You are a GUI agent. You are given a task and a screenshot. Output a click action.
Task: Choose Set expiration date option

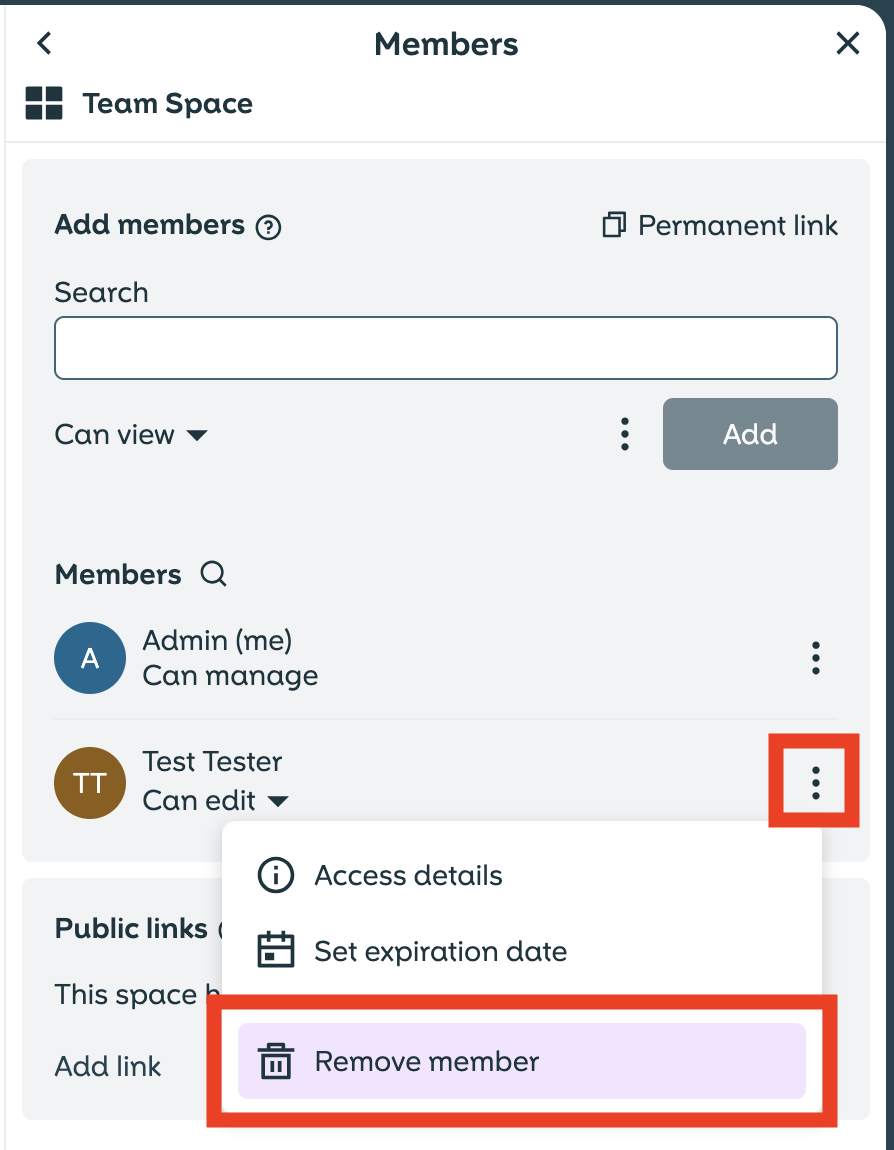click(440, 951)
